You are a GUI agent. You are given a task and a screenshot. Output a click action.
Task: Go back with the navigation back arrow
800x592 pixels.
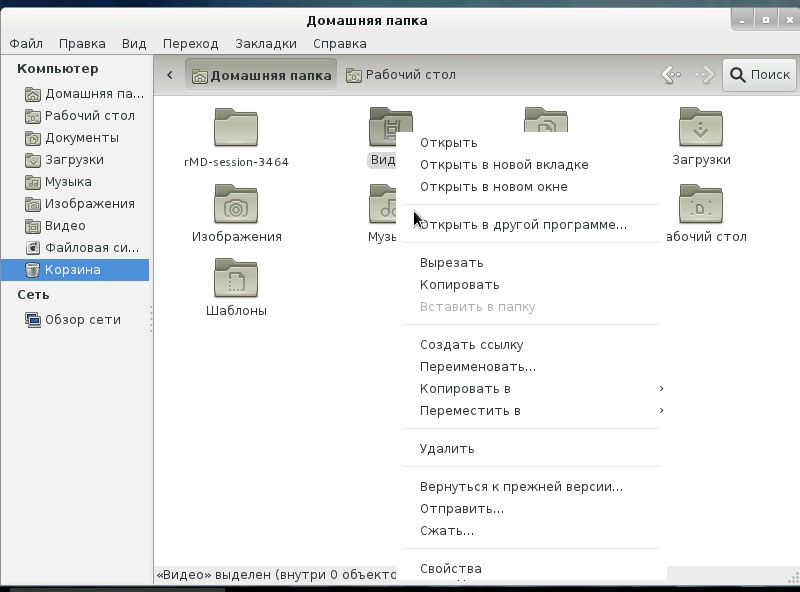tap(671, 75)
